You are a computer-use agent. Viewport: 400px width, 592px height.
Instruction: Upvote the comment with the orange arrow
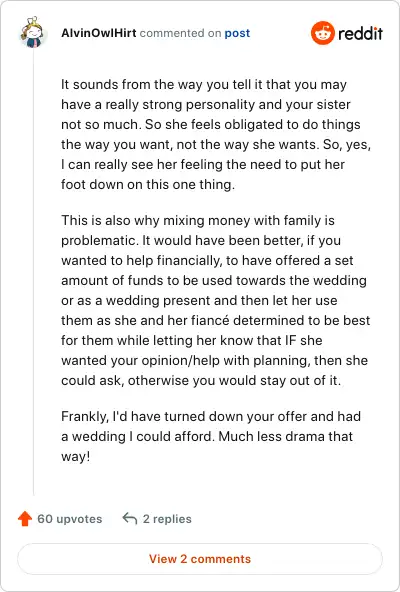click(25, 518)
